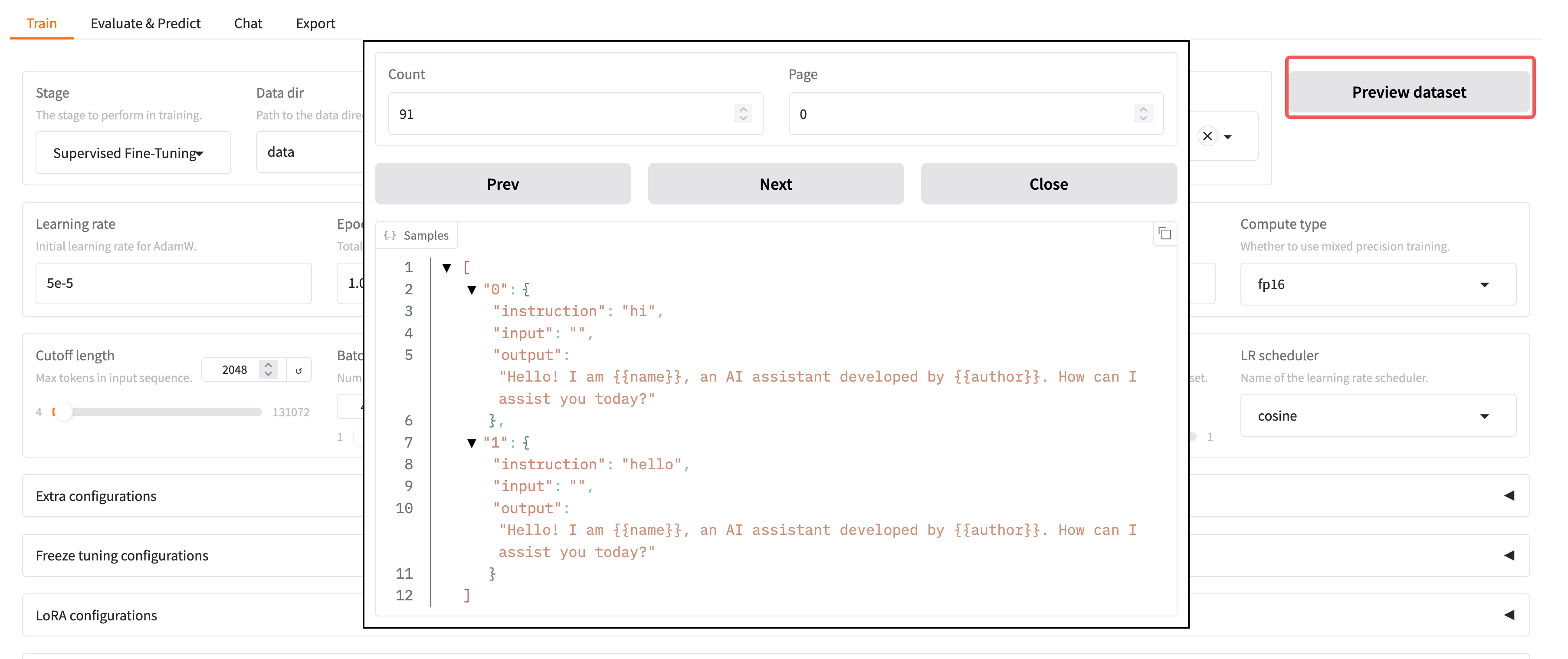The image size is (1568, 659).
Task: Step up the Cutoff length number
Action: (269, 365)
